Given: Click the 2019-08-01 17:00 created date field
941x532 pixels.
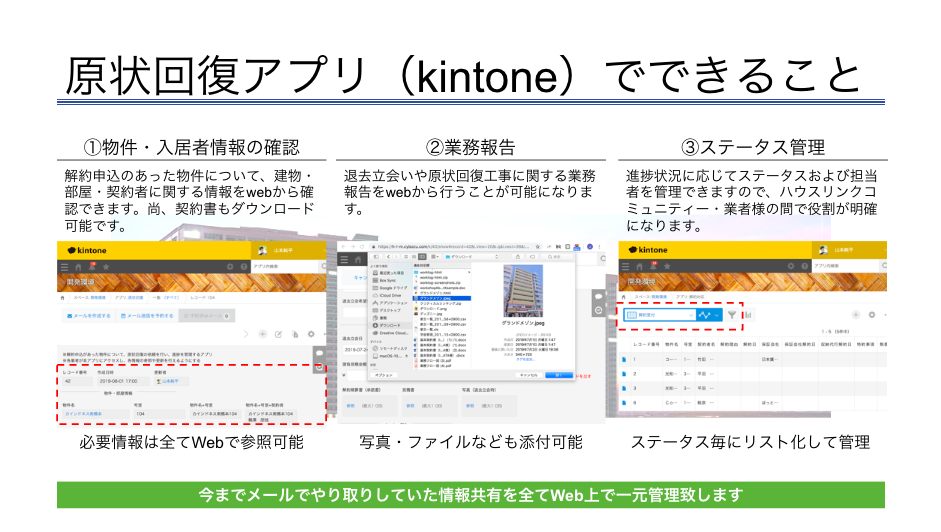Looking at the screenshot, I should click(122, 381).
